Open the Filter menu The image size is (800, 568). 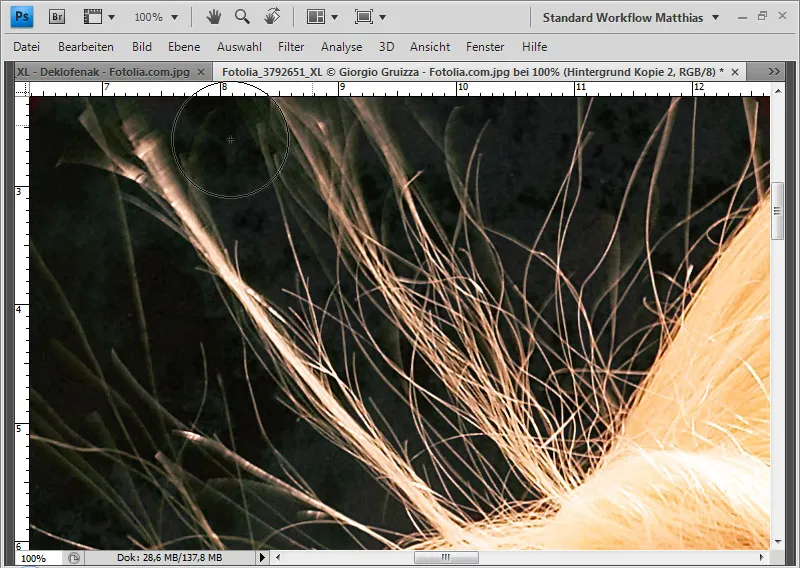coord(291,47)
